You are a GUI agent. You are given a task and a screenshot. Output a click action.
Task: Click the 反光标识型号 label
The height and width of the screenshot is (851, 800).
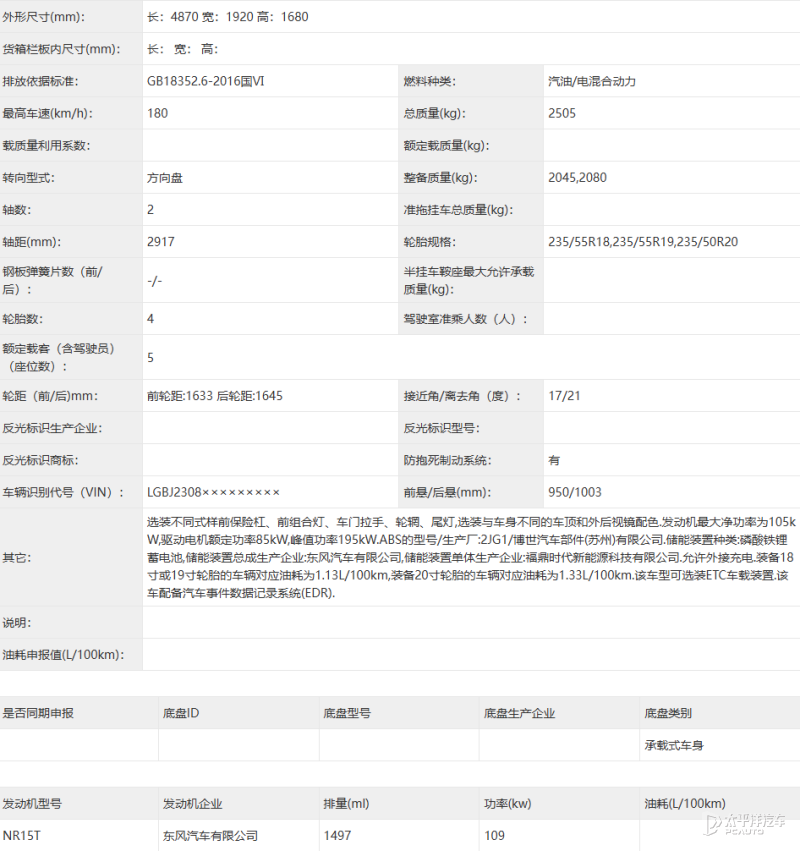coord(441,428)
